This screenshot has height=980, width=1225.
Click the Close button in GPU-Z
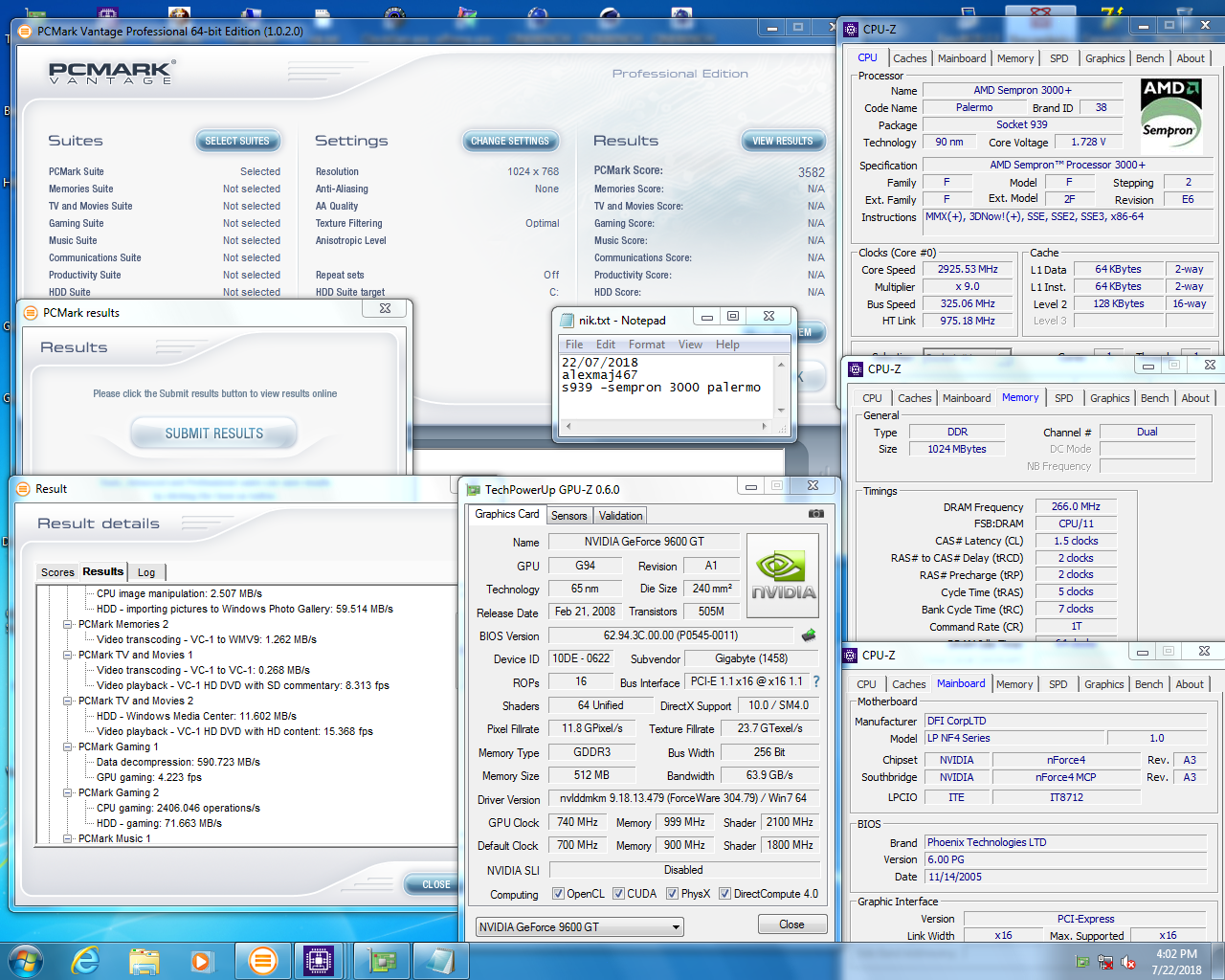pyautogui.click(x=791, y=924)
